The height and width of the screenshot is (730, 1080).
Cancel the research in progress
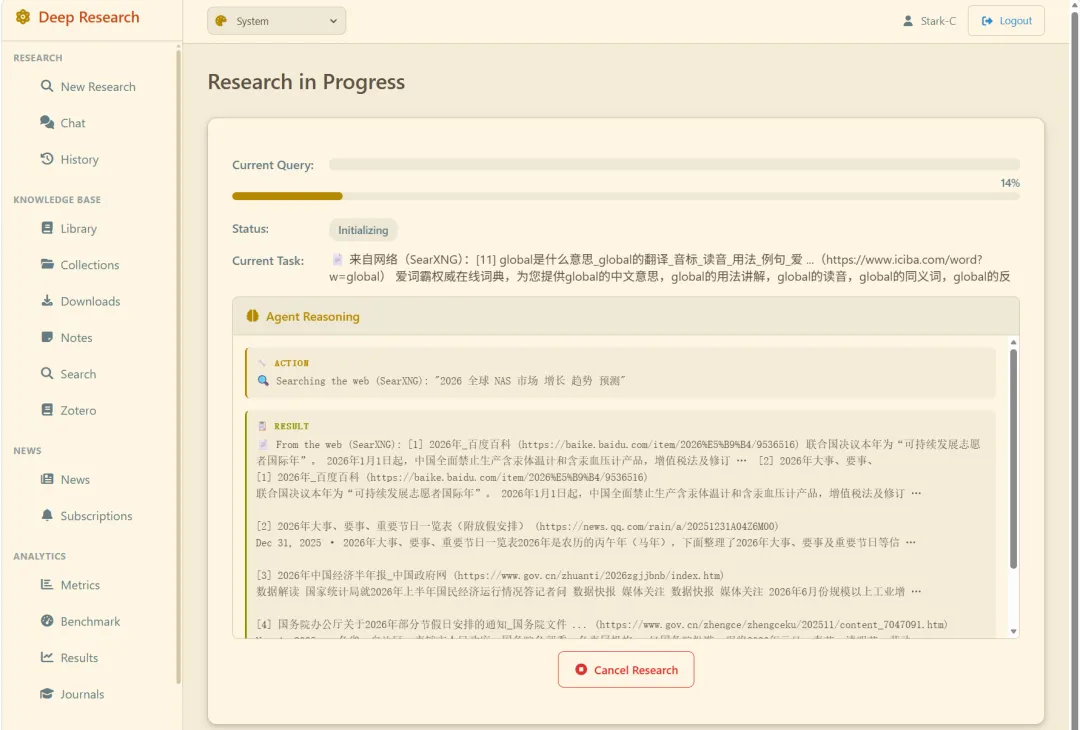[x=625, y=669]
